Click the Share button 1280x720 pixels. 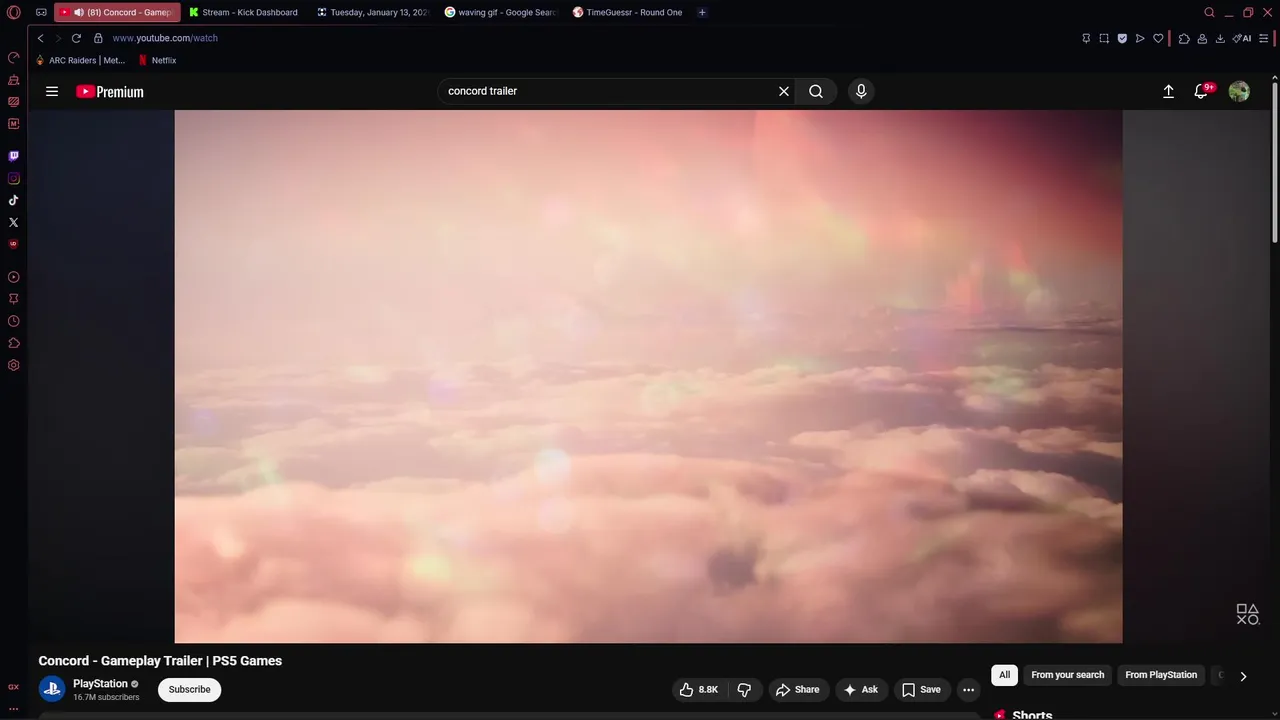pos(797,690)
